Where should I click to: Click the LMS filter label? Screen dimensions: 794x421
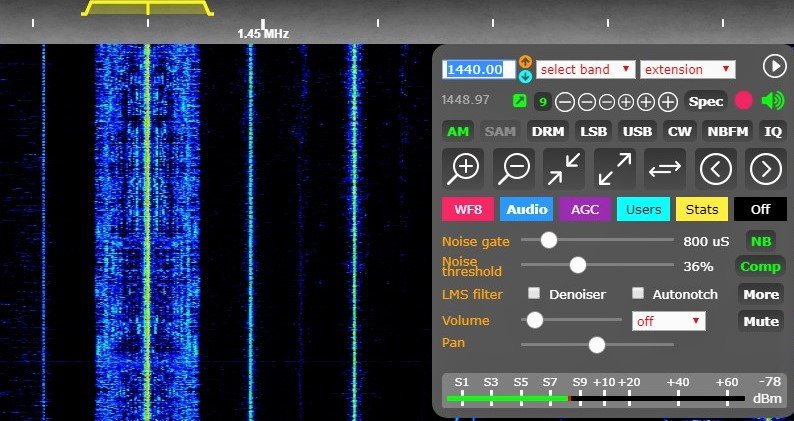[472, 294]
